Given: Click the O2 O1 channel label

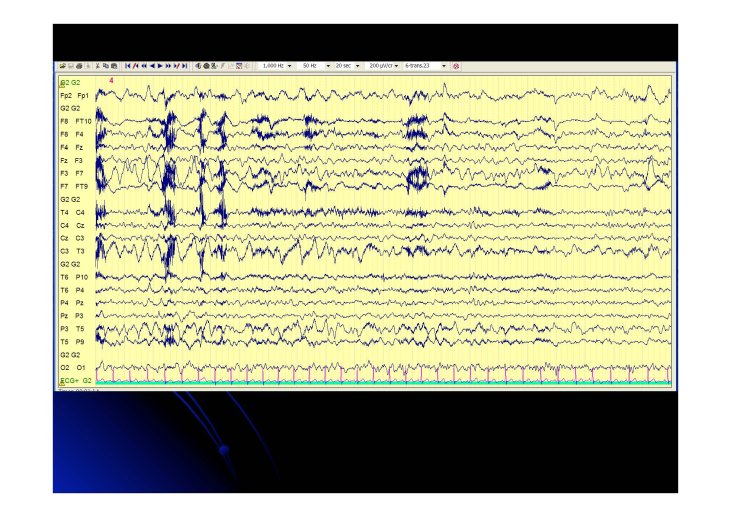Looking at the screenshot, I should [x=73, y=368].
